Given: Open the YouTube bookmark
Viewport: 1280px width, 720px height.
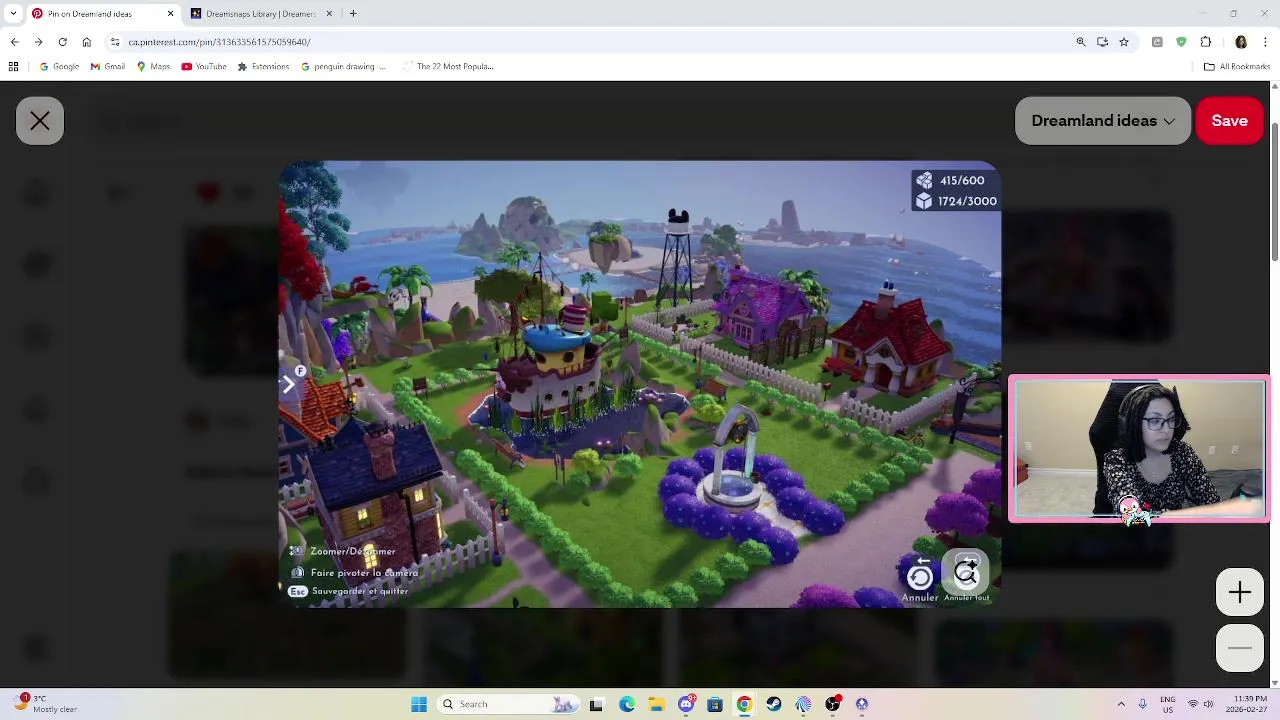Looking at the screenshot, I should point(204,67).
